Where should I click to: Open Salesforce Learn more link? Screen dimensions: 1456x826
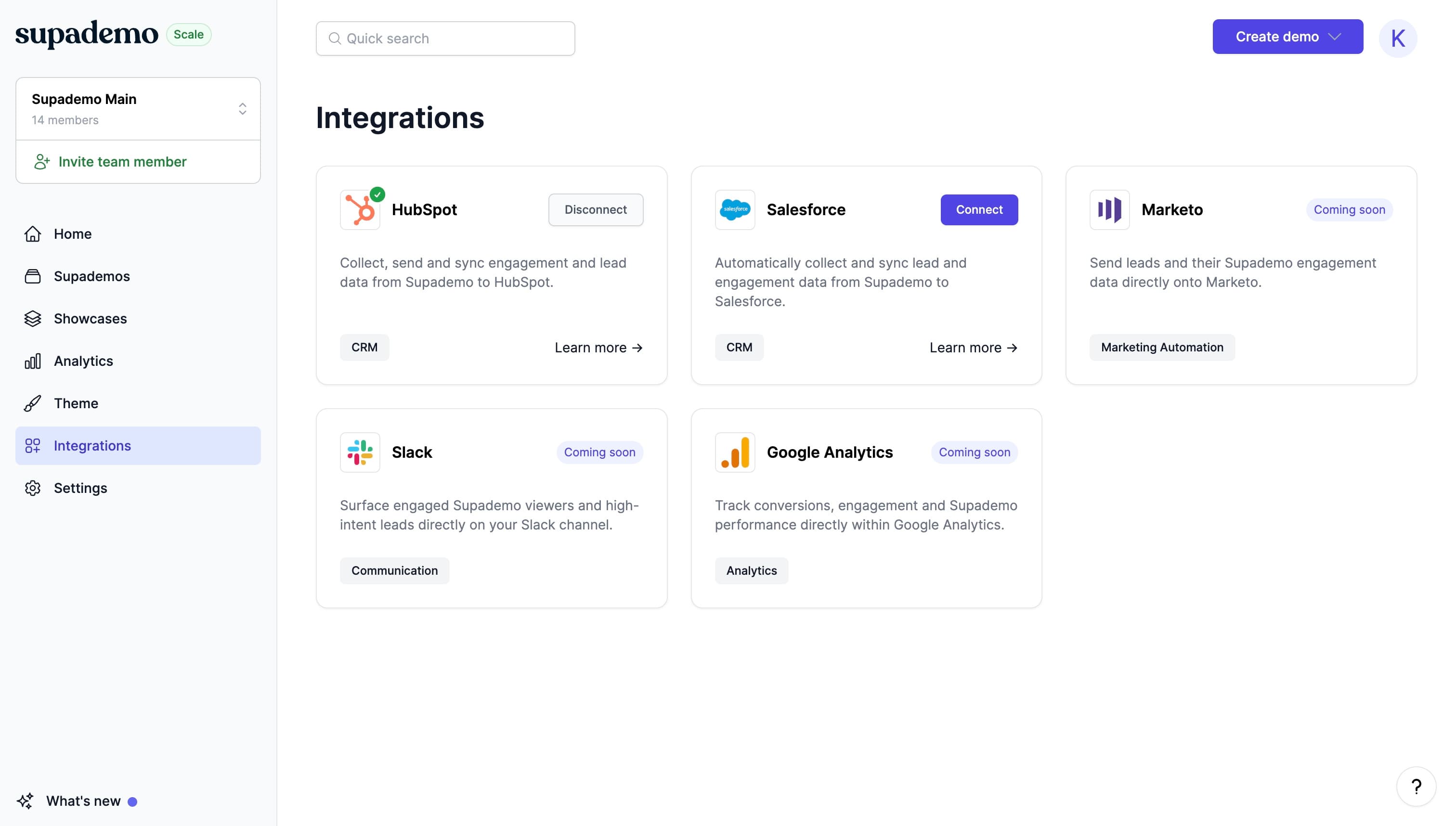(x=974, y=348)
